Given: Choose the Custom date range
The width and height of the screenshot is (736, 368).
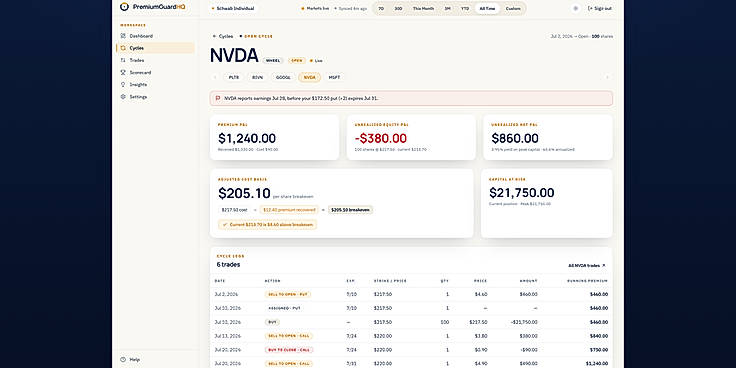Looking at the screenshot, I should (513, 8).
